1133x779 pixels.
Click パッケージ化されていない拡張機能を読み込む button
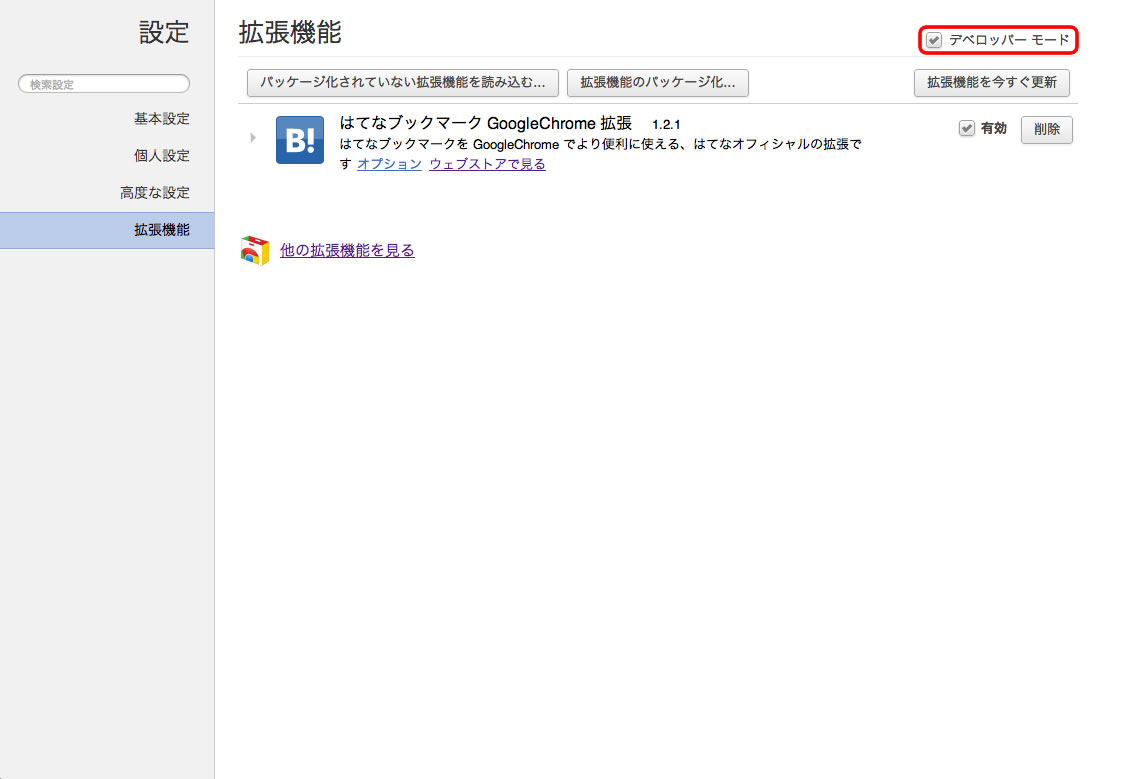[x=402, y=82]
